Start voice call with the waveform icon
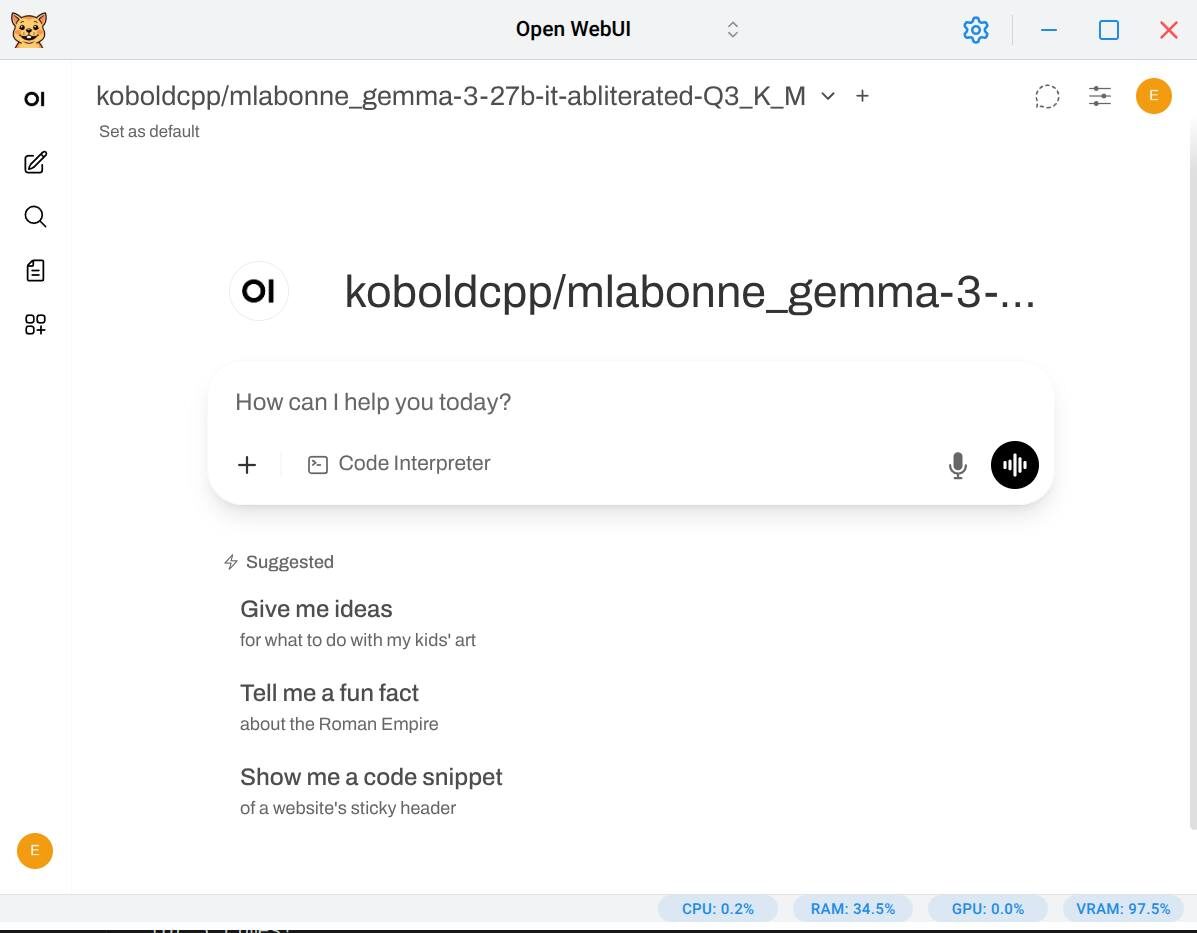 (1014, 464)
